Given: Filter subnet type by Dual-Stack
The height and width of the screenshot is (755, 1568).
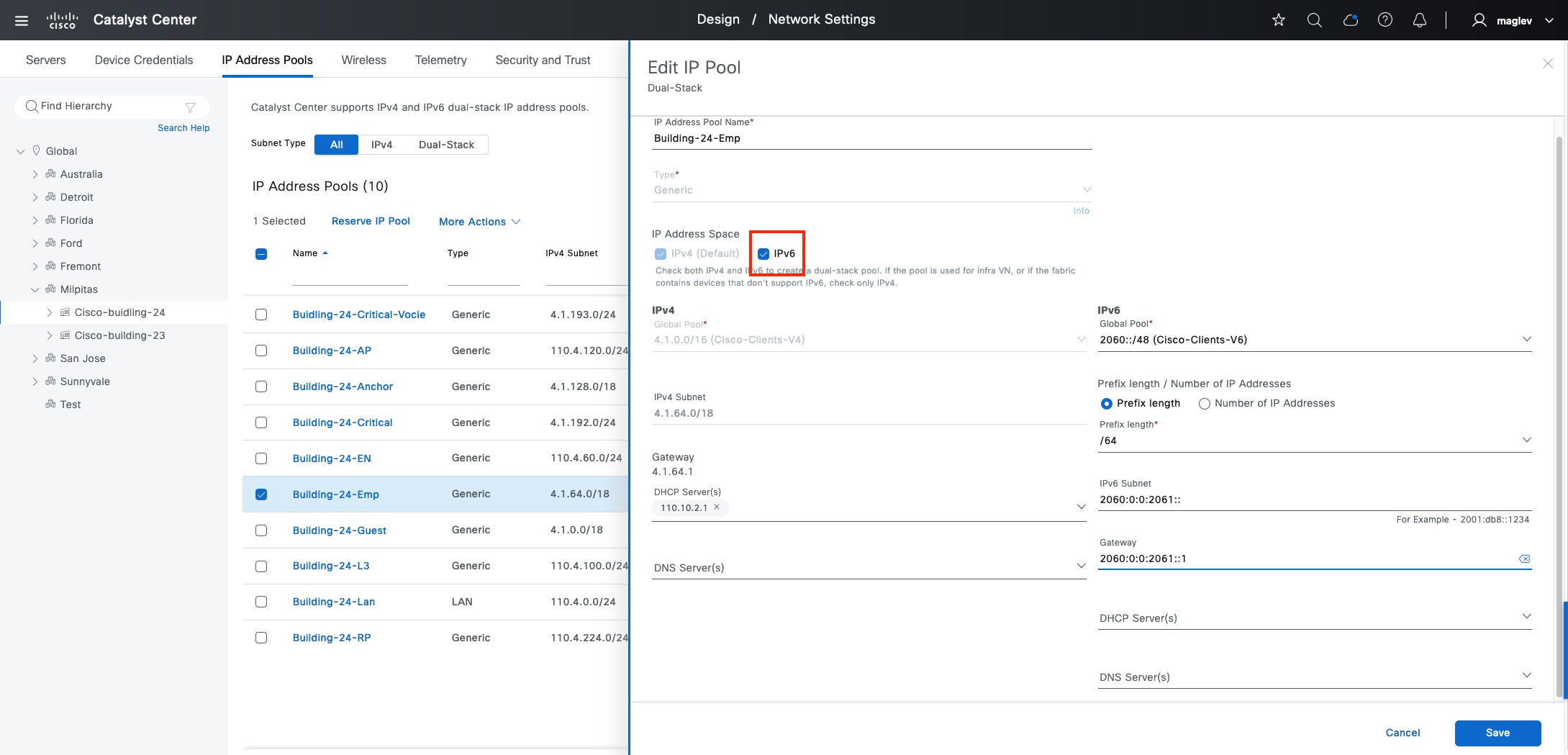Looking at the screenshot, I should pyautogui.click(x=446, y=145).
